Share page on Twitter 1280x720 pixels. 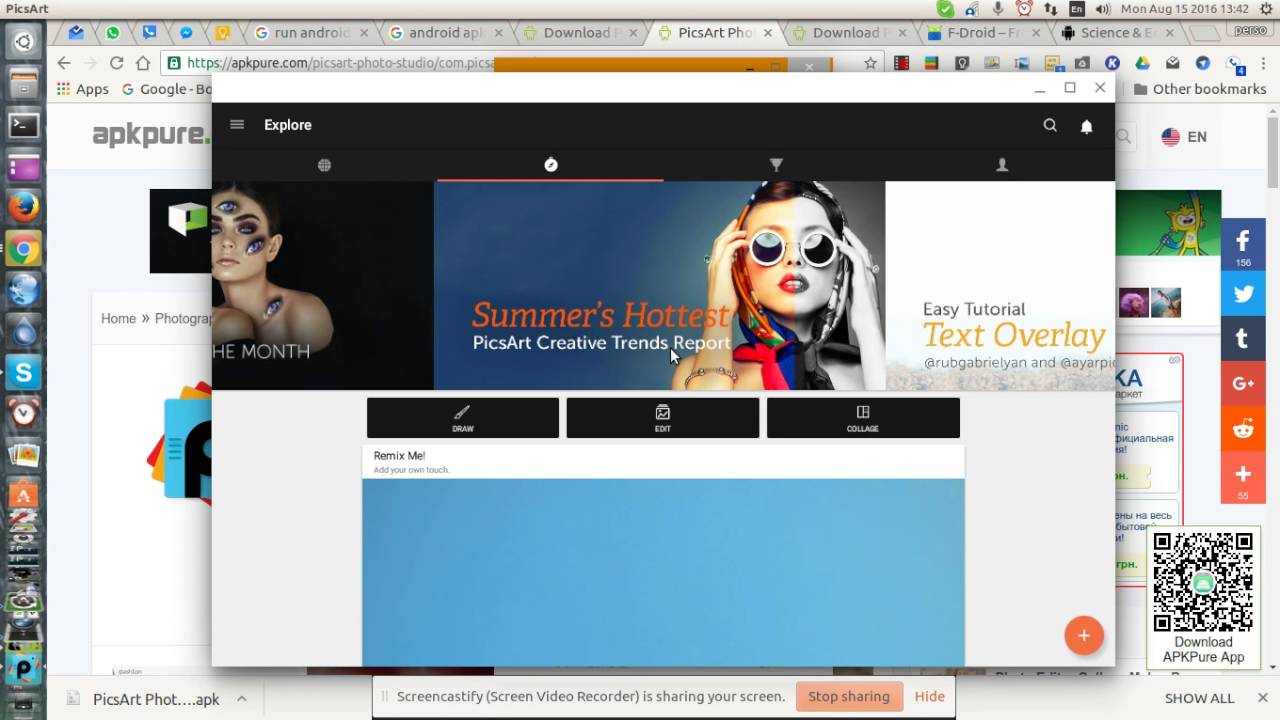click(1243, 295)
